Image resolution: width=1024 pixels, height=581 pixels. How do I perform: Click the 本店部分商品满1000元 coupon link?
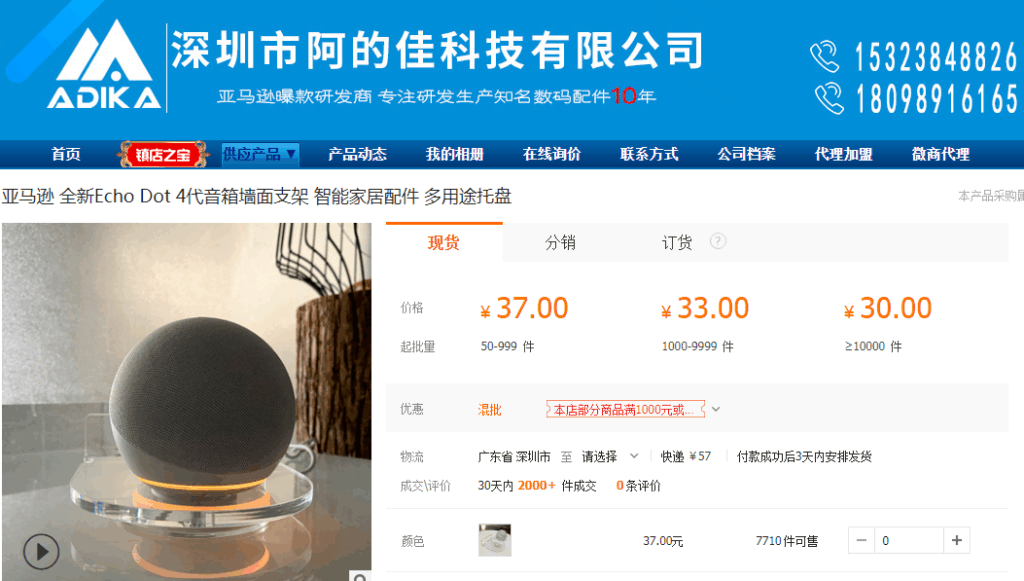[x=625, y=409]
